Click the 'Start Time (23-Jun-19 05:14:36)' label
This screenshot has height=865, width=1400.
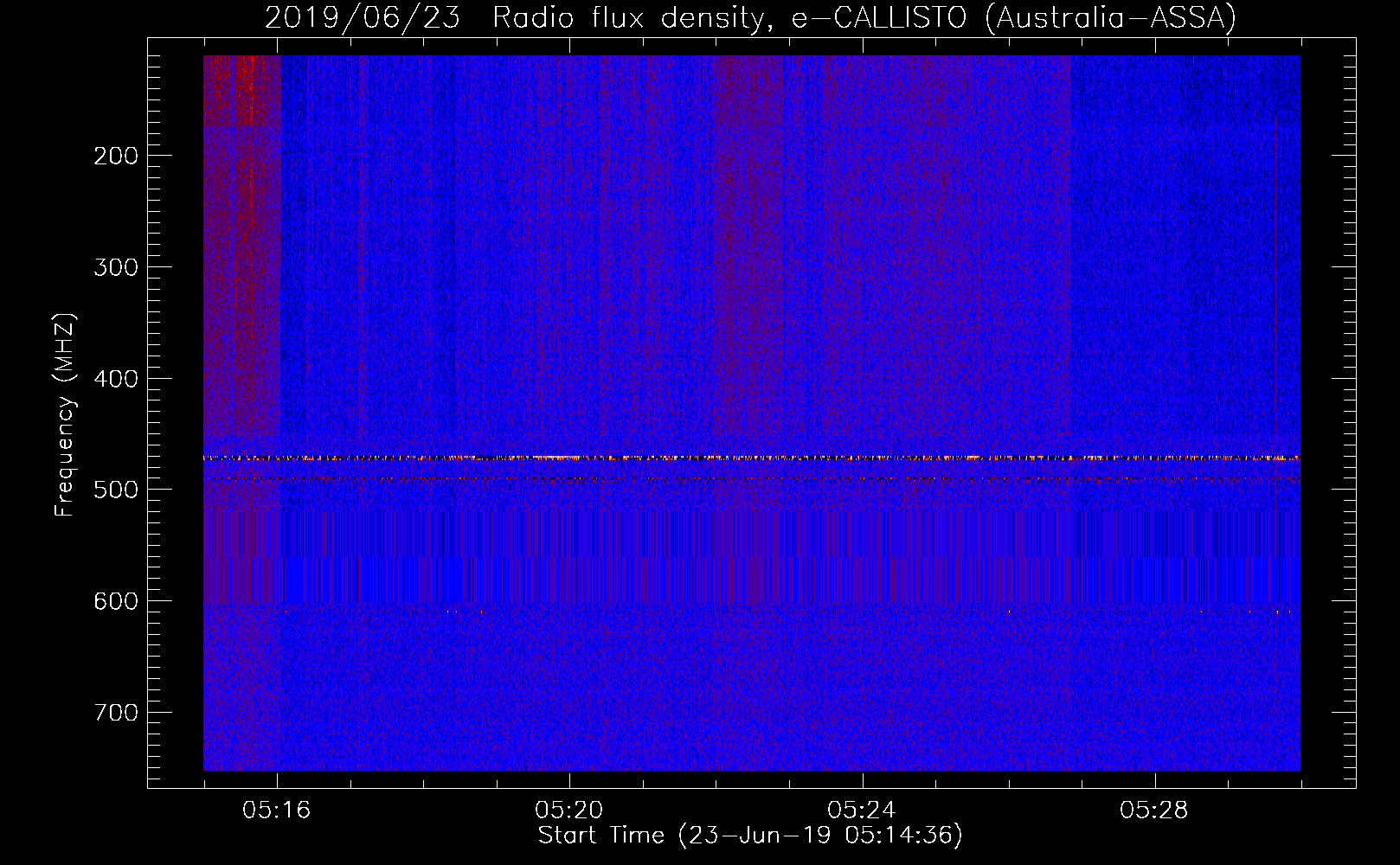(x=750, y=836)
